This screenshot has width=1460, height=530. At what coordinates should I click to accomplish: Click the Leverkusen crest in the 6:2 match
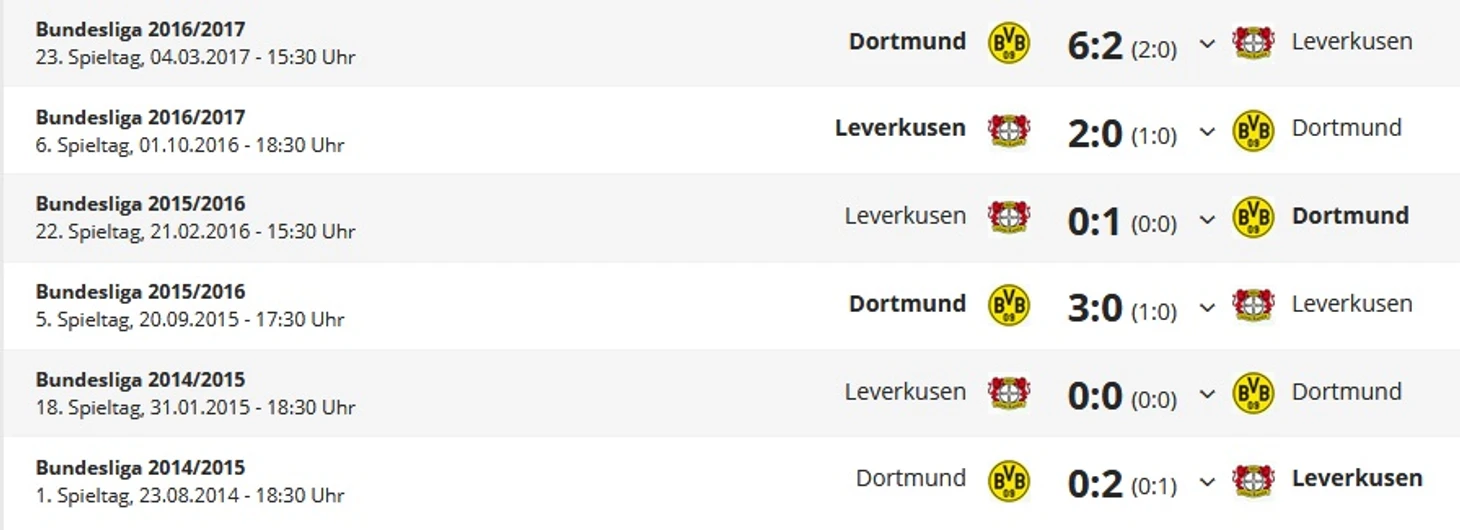[1253, 43]
